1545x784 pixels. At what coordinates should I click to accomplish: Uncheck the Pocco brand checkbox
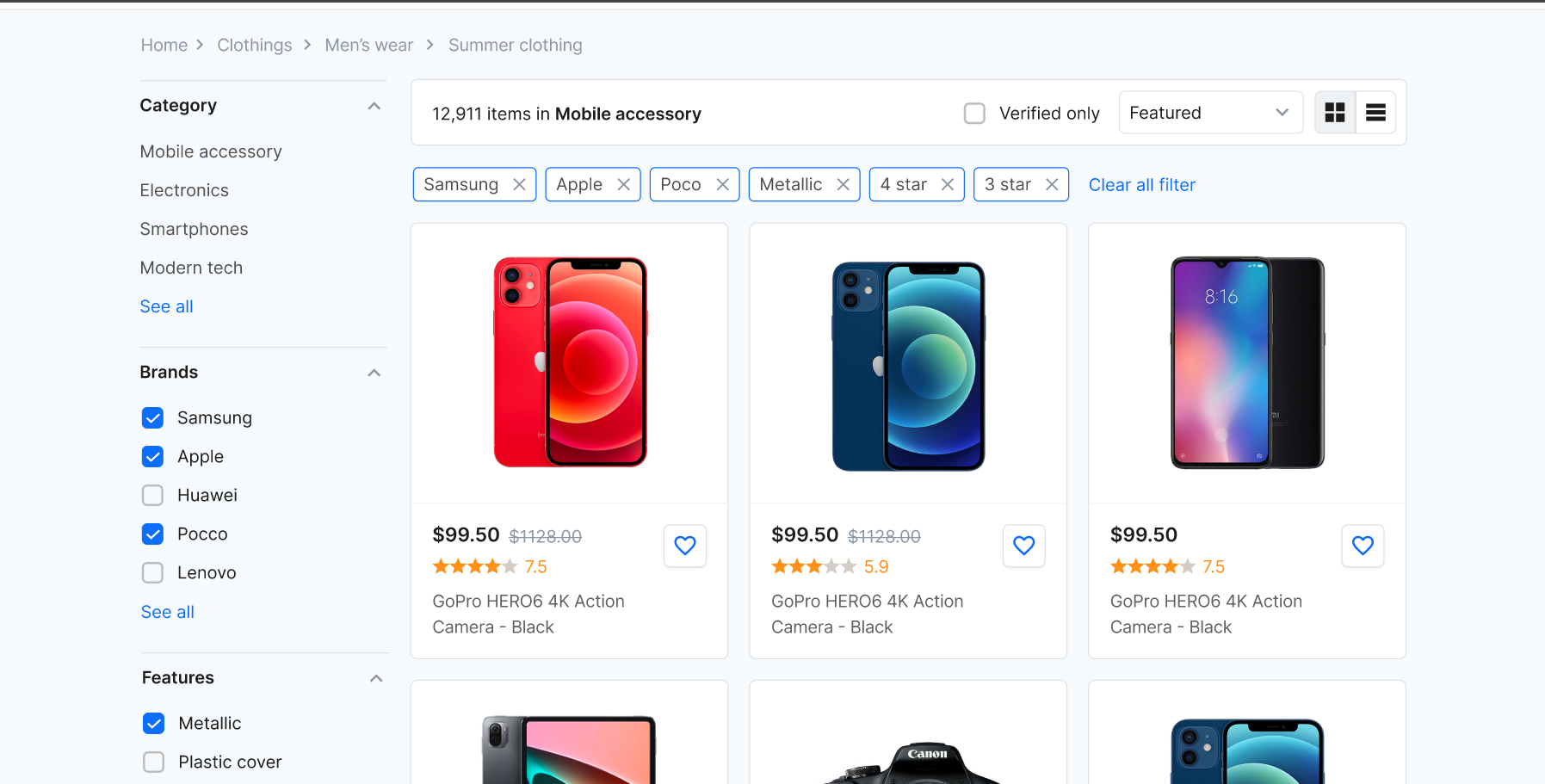(152, 534)
